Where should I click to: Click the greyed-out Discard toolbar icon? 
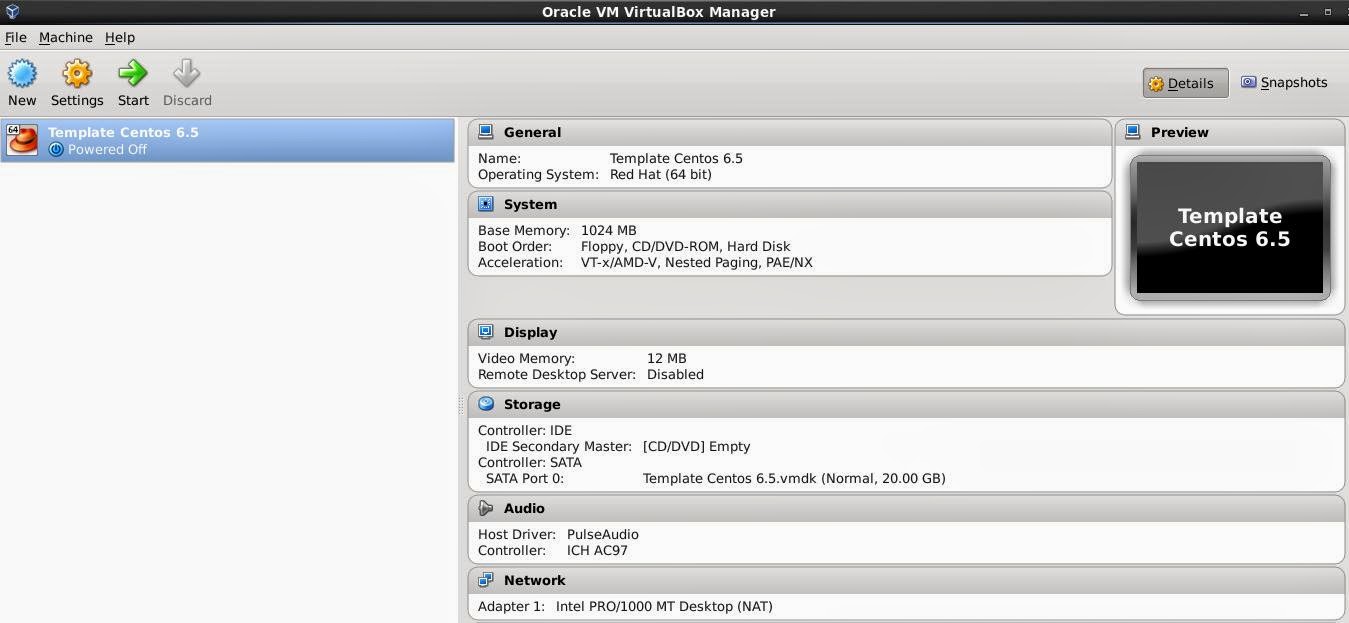tap(187, 74)
